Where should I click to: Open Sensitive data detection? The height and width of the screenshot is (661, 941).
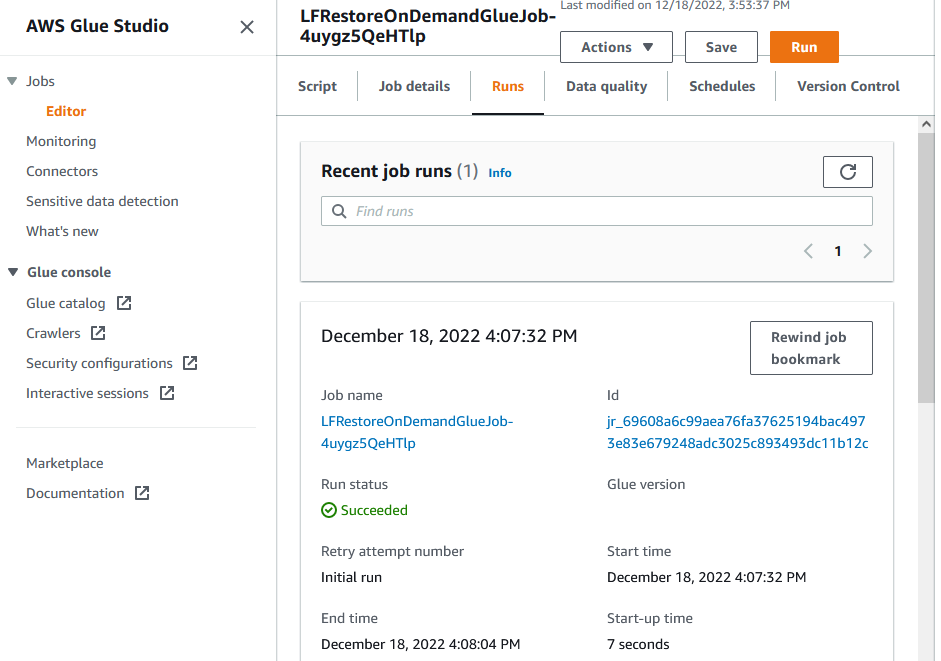pos(102,201)
